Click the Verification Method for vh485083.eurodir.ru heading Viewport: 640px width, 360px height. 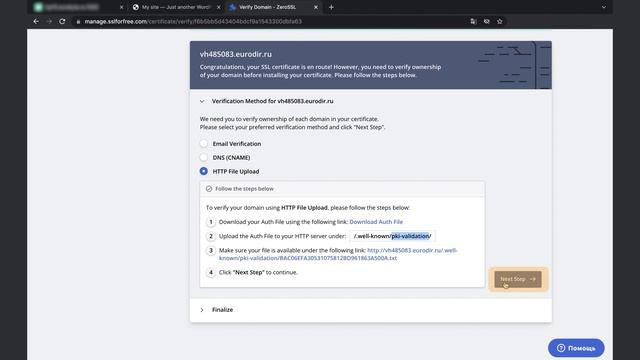click(x=272, y=101)
